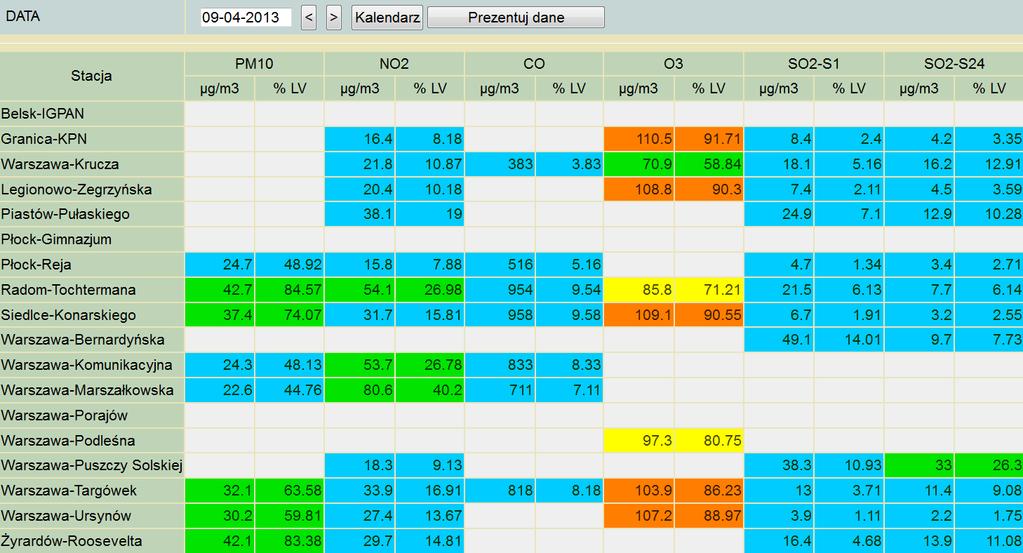The image size is (1023, 553).
Task: Click the Warszawa-Bernardyńska station name
Action: coord(83,340)
